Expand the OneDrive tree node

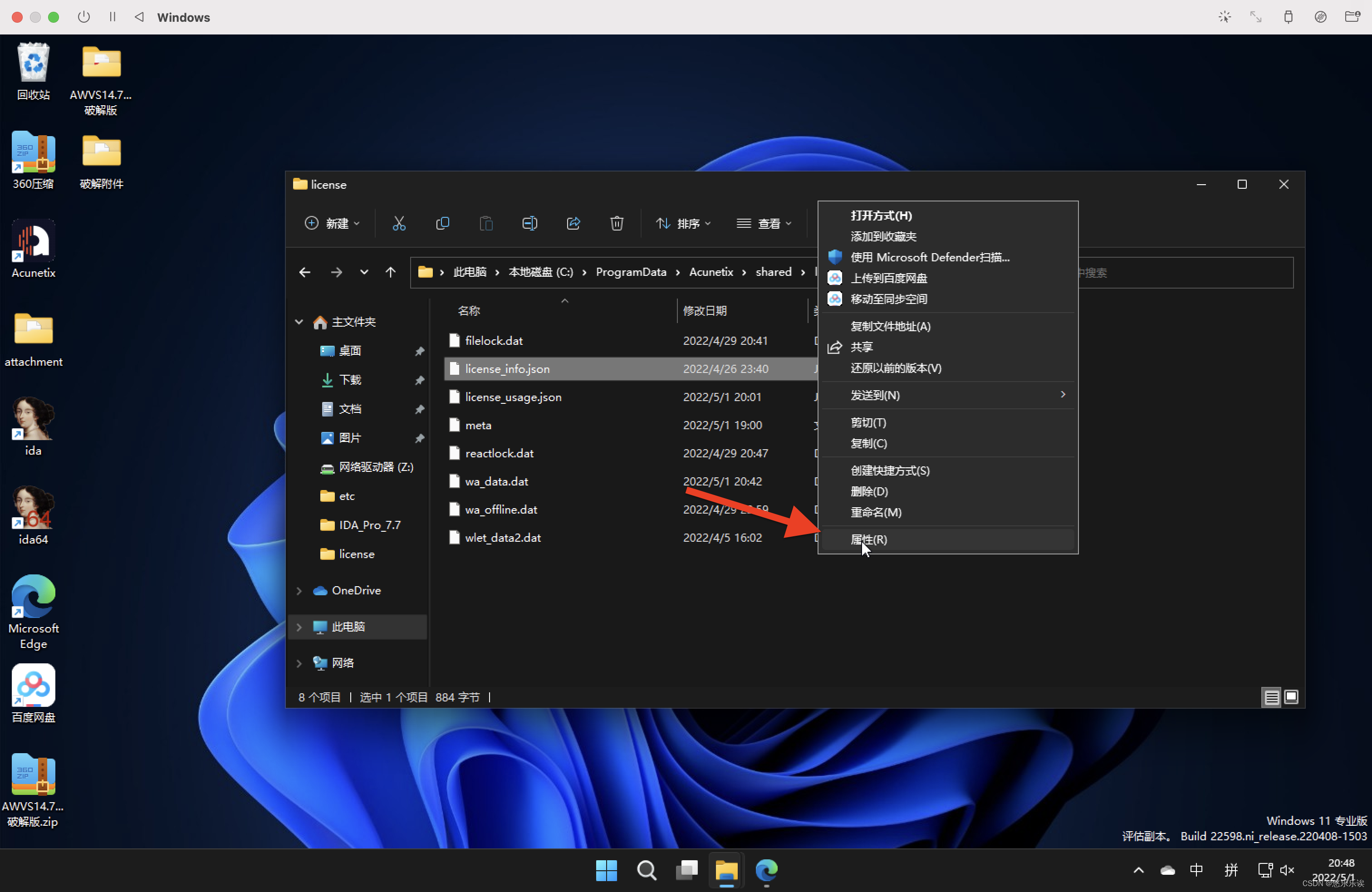tap(299, 590)
